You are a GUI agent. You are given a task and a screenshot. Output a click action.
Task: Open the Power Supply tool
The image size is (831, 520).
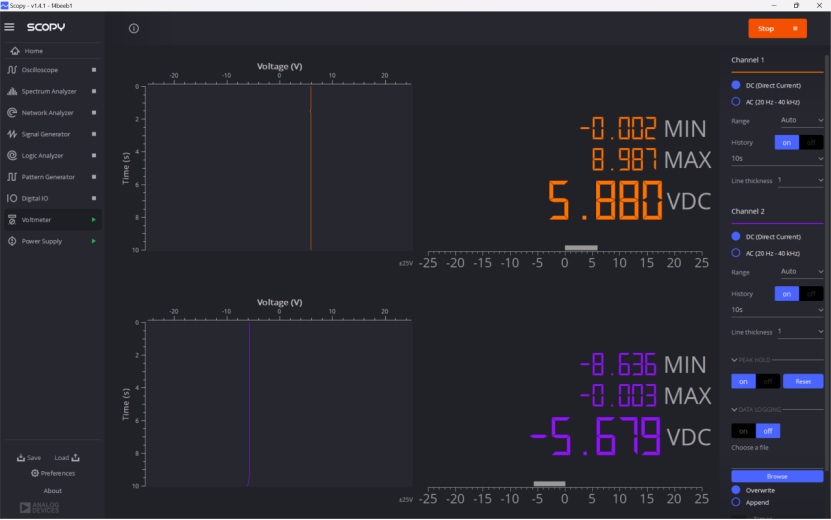point(42,241)
